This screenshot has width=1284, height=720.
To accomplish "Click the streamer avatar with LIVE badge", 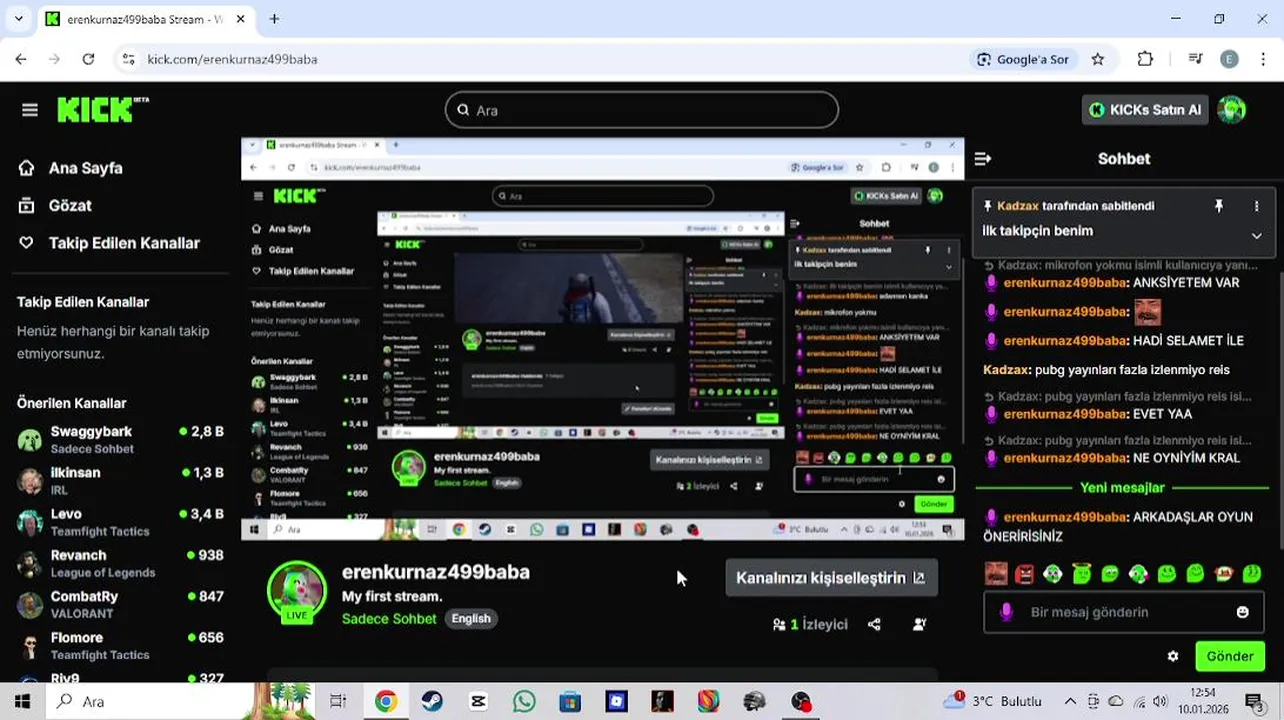I will pos(297,591).
